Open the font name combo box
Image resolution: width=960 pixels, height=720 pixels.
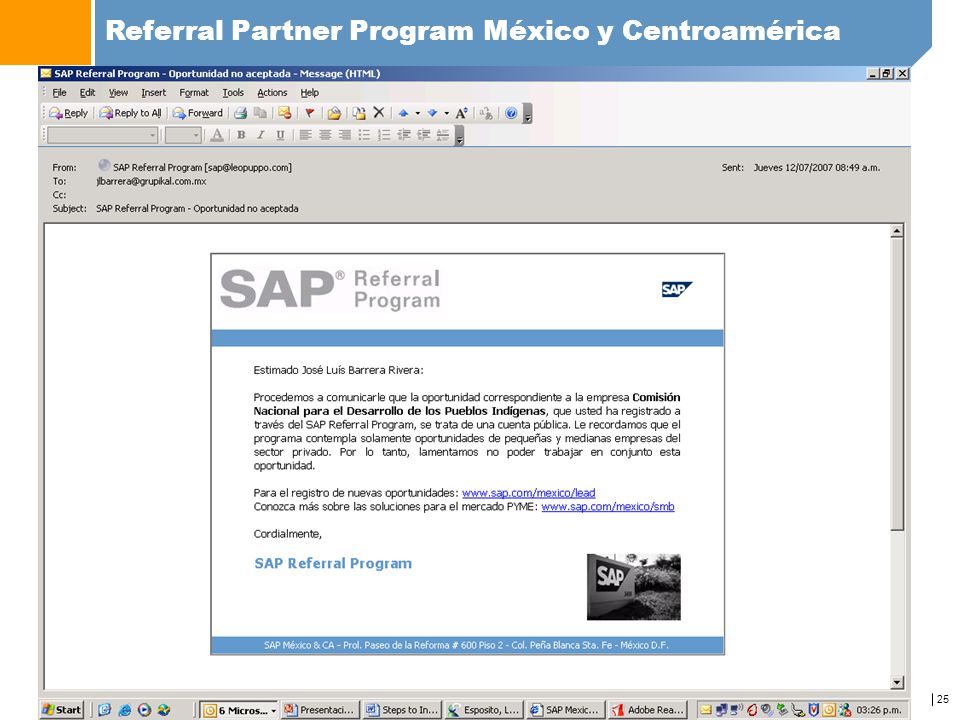pos(103,135)
